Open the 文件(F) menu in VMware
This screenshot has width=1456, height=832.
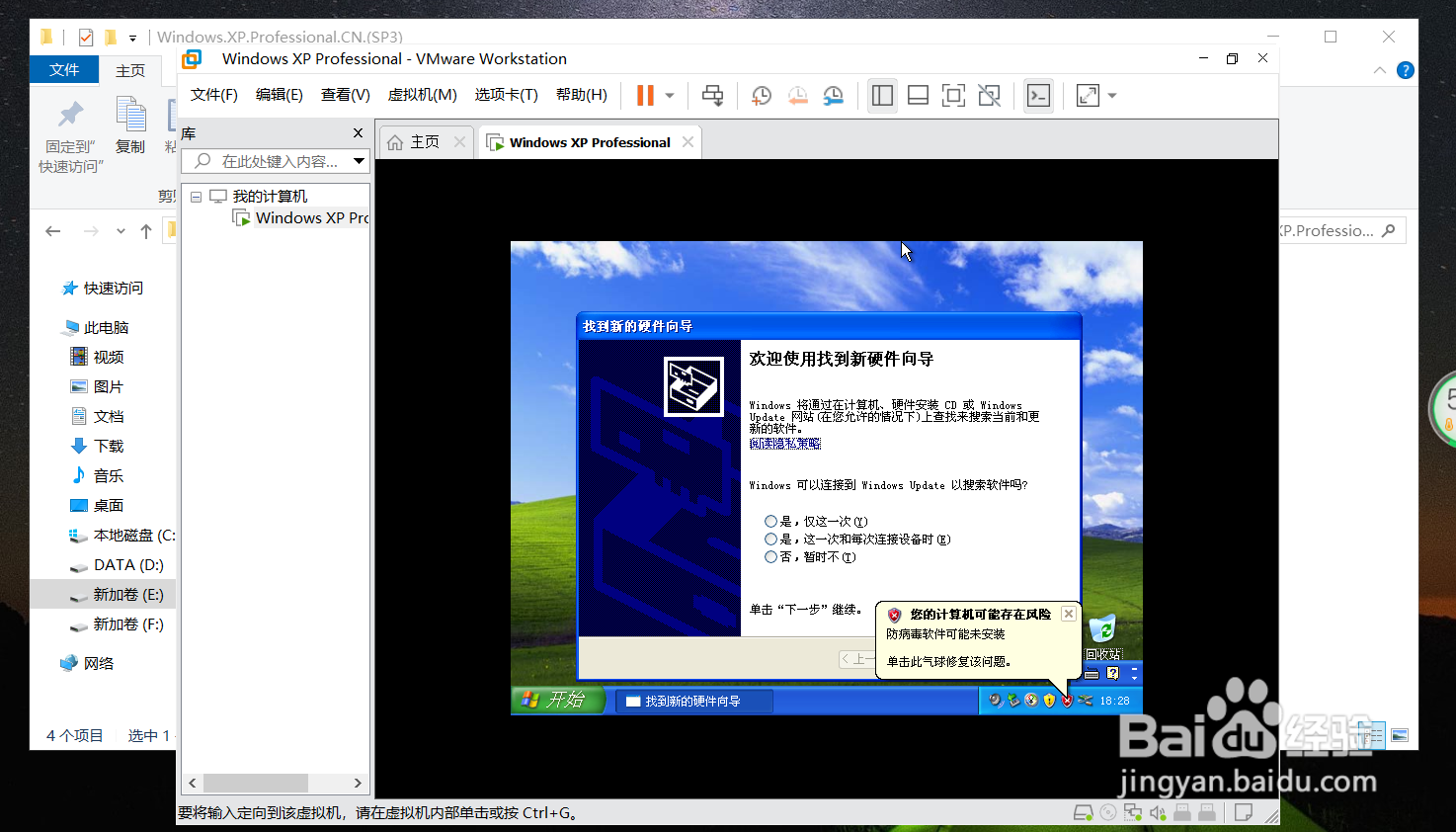click(x=214, y=95)
